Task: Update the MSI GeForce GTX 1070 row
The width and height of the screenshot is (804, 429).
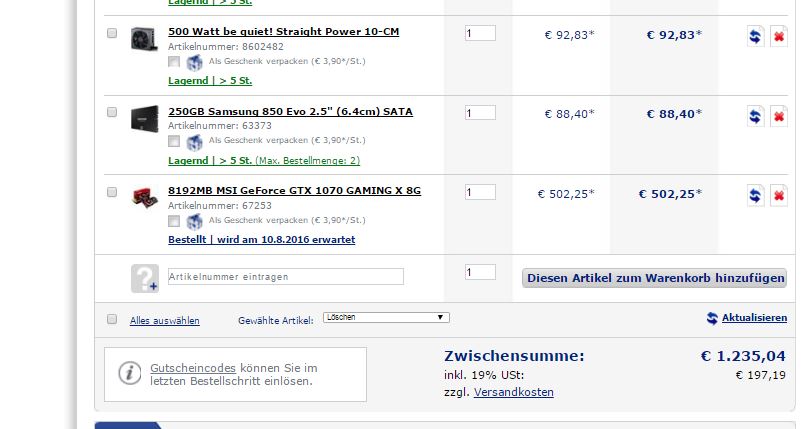Action: pos(755,196)
